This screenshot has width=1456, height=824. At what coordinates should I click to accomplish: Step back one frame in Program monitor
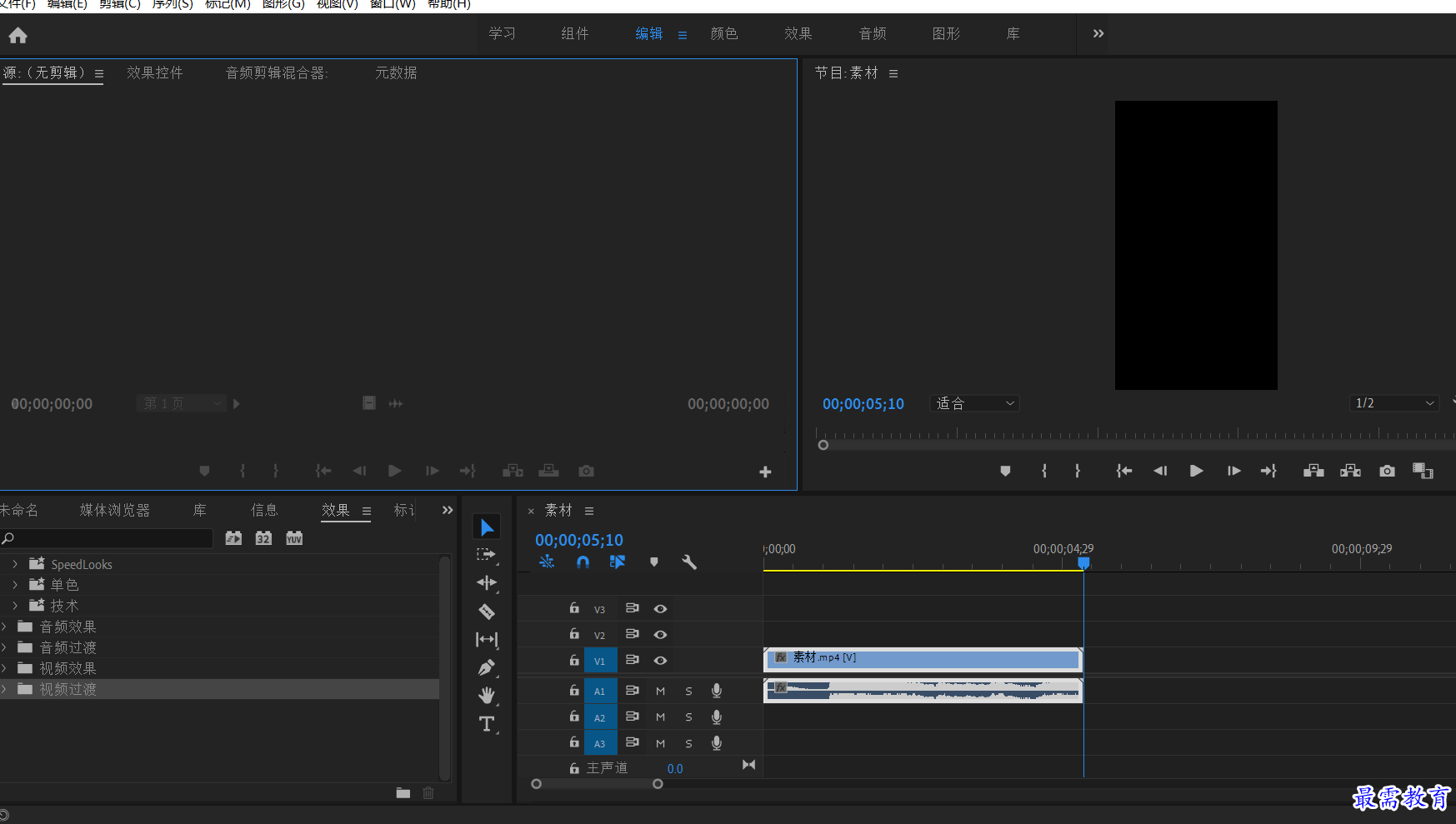pos(1160,471)
